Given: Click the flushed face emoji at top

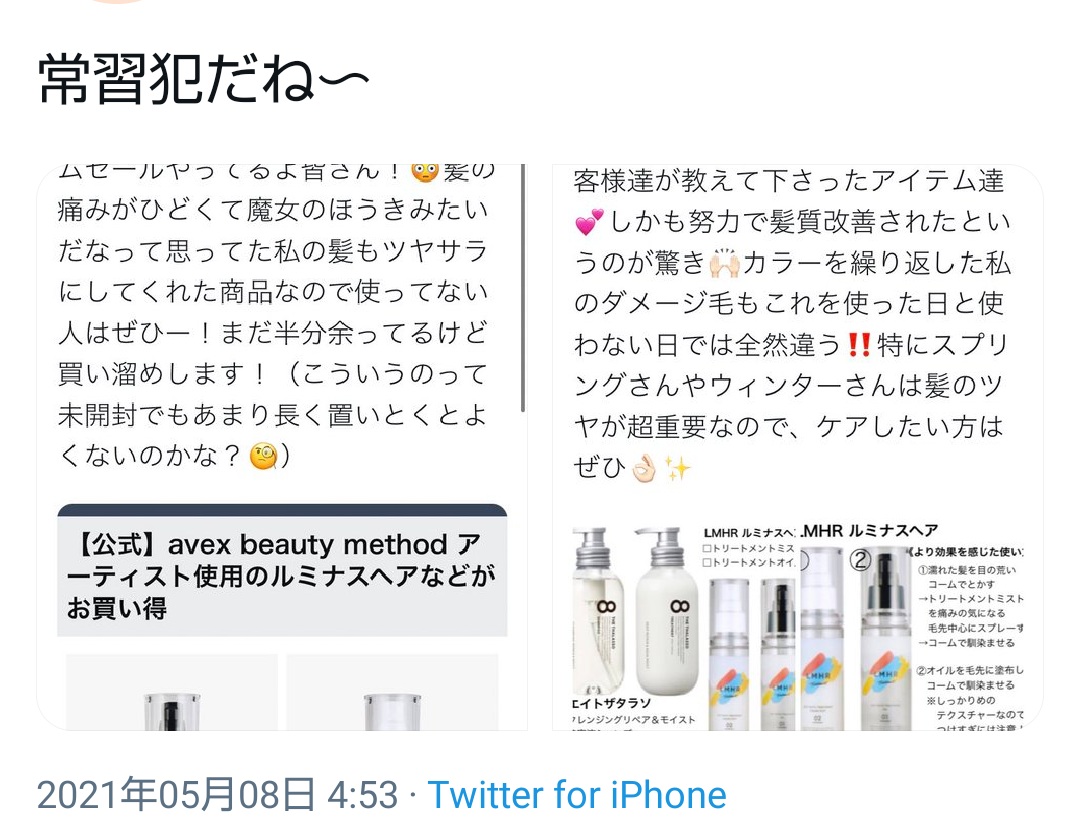Looking at the screenshot, I should (x=425, y=171).
